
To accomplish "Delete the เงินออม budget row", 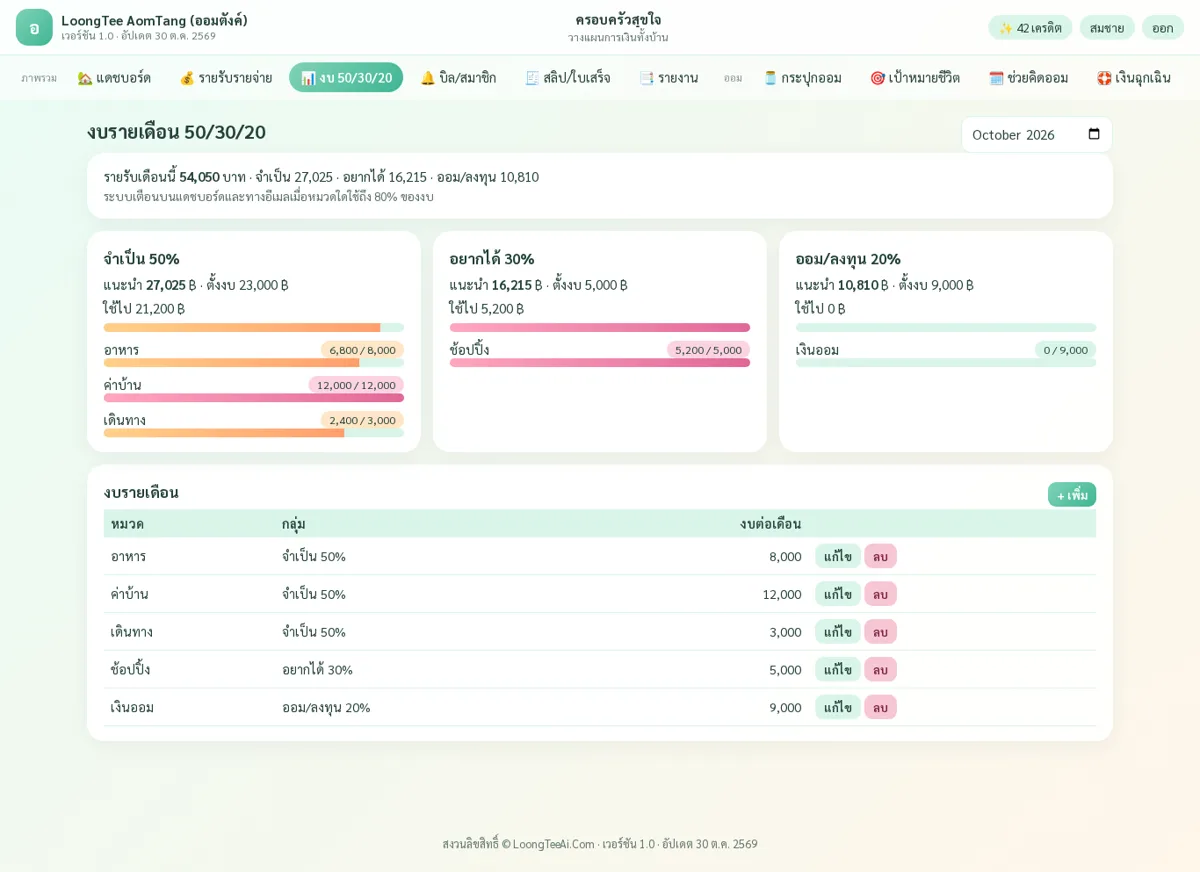I will [x=880, y=707].
